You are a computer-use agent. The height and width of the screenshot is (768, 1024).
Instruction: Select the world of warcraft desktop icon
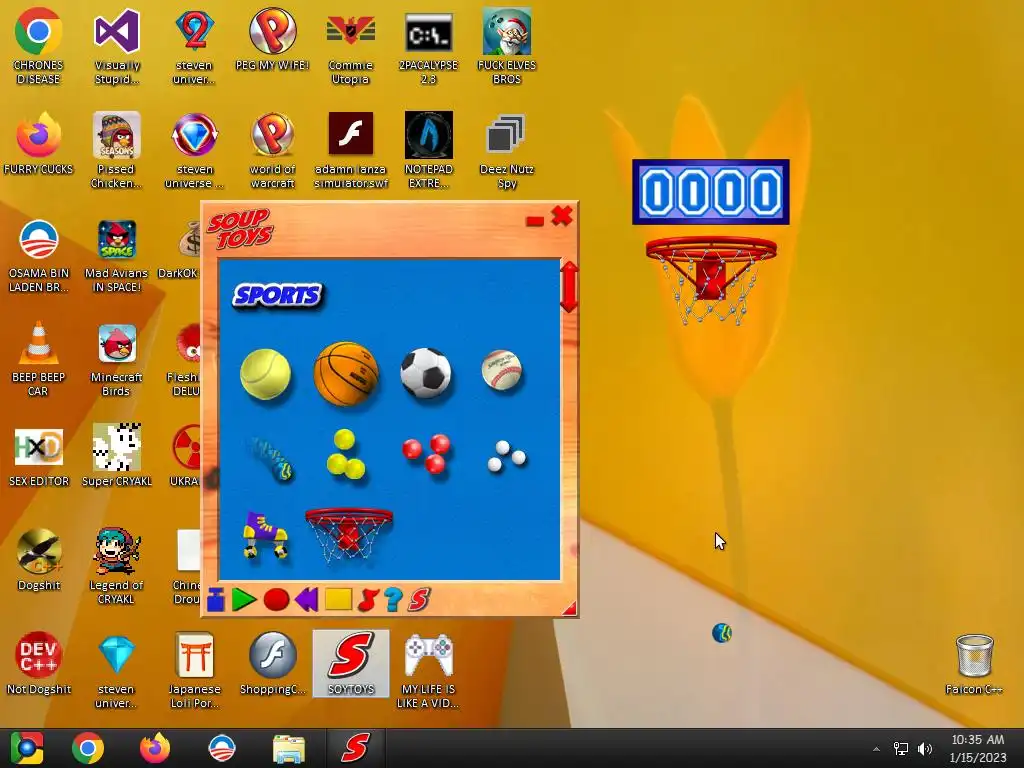[x=272, y=151]
